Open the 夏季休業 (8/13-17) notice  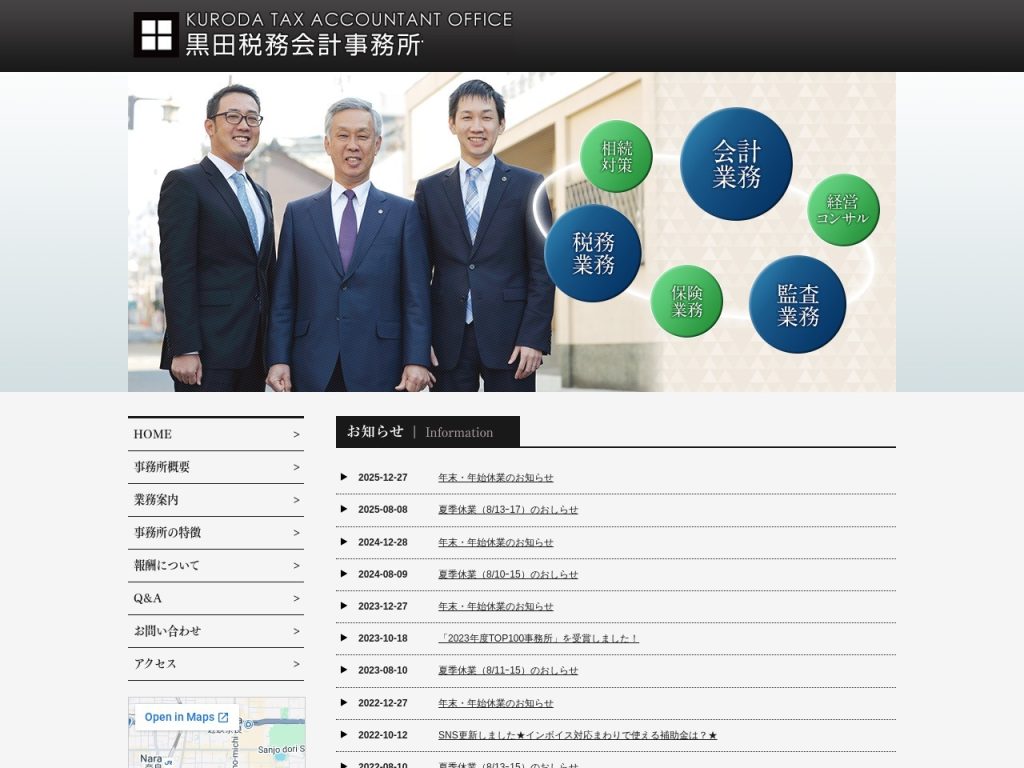[508, 510]
